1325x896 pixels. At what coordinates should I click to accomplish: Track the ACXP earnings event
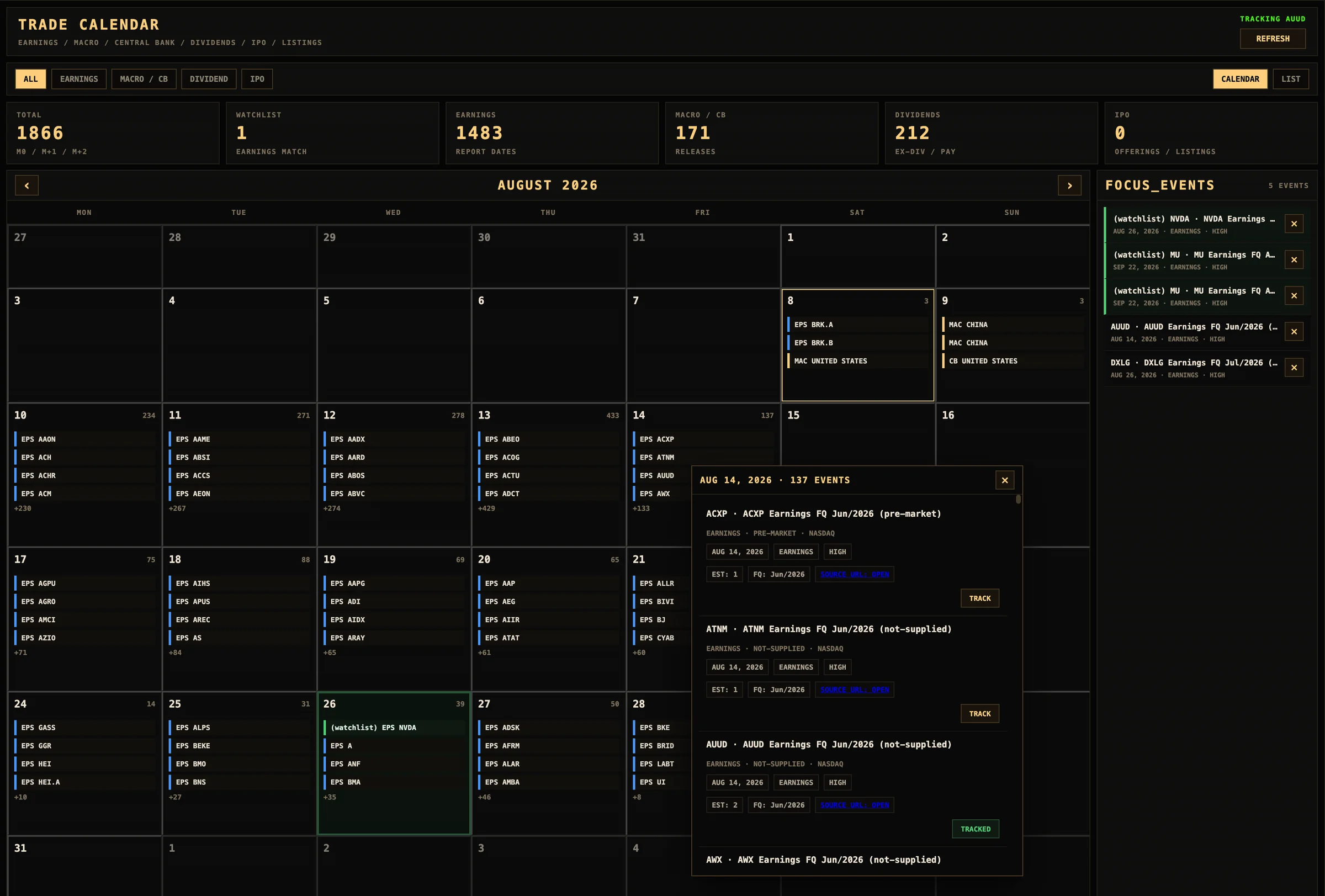click(979, 598)
